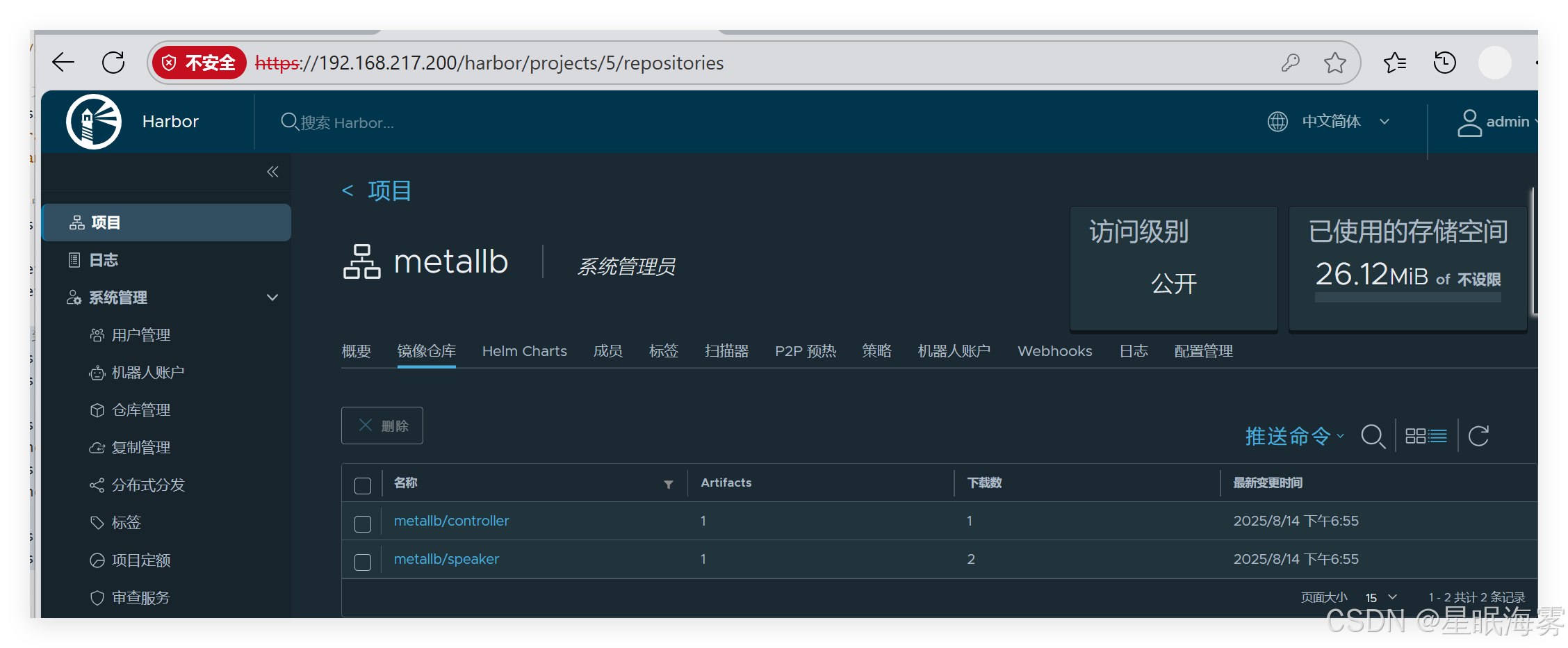Open metallb/speaker repository link
The height and width of the screenshot is (648, 1568).
[446, 559]
